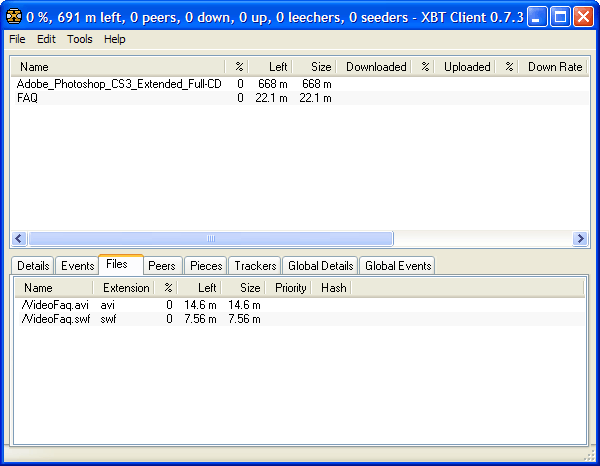Click the avi extension cell
Image resolution: width=600 pixels, height=466 pixels.
pyautogui.click(x=108, y=305)
